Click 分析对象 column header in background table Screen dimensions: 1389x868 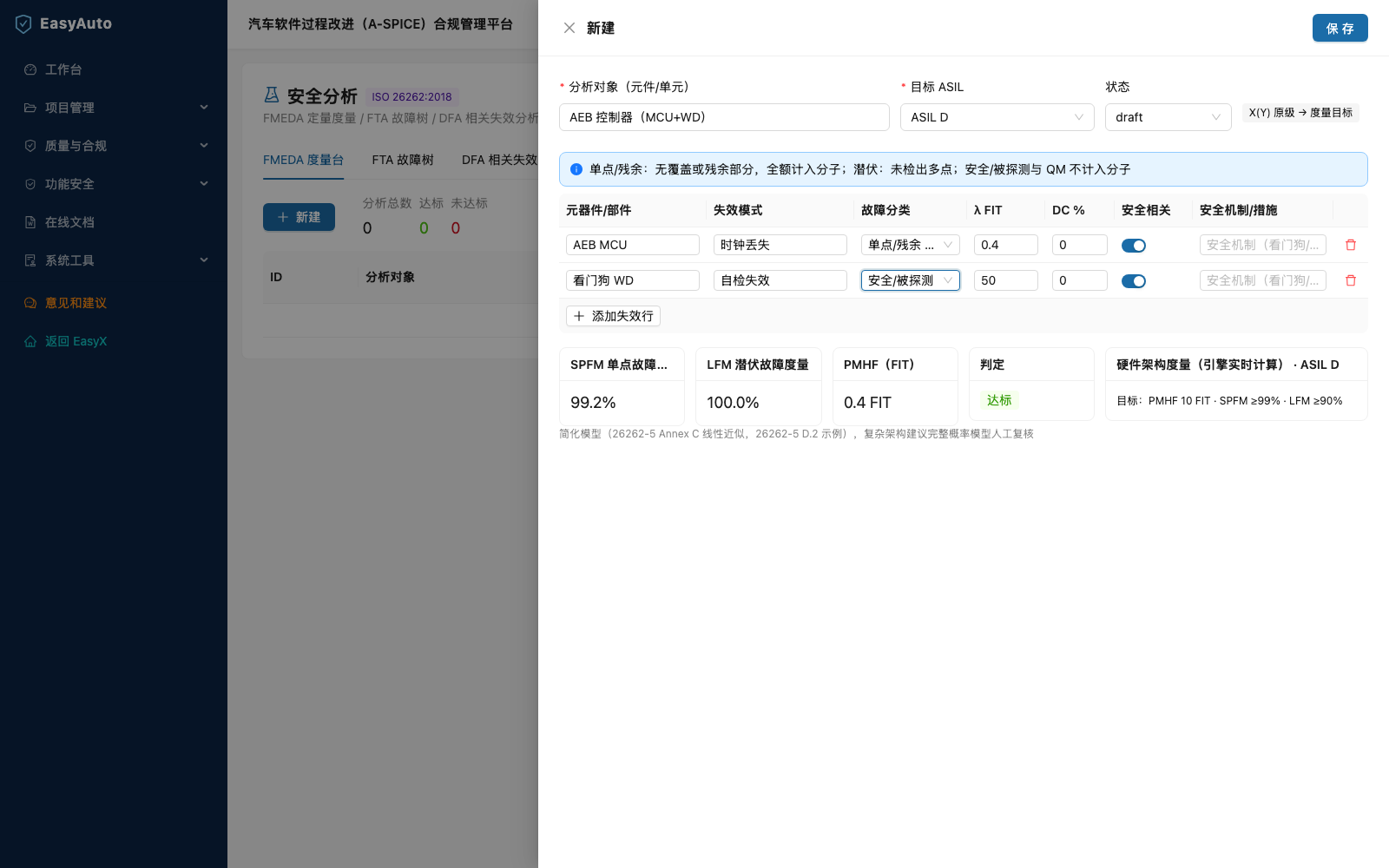coord(390,277)
